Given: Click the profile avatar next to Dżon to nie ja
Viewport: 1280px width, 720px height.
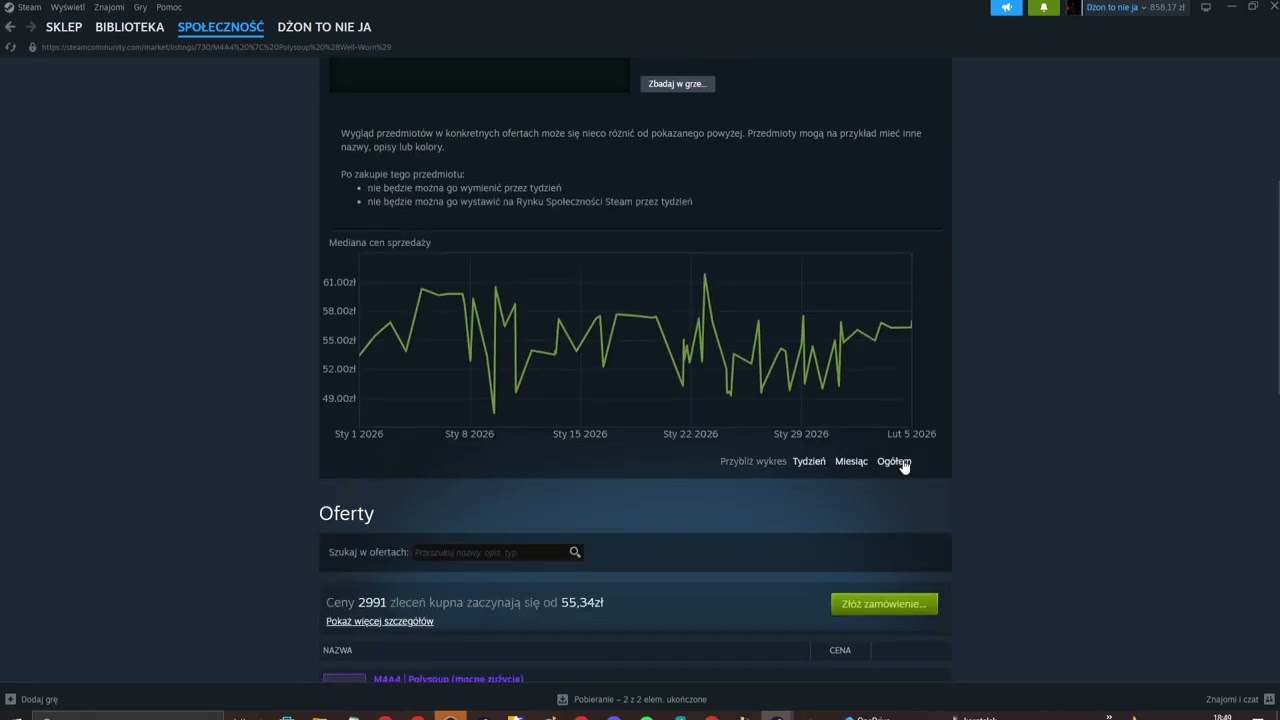Looking at the screenshot, I should pos(1073,7).
